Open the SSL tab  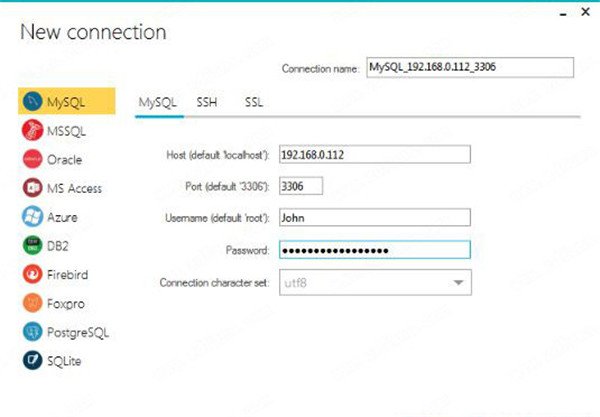(254, 102)
